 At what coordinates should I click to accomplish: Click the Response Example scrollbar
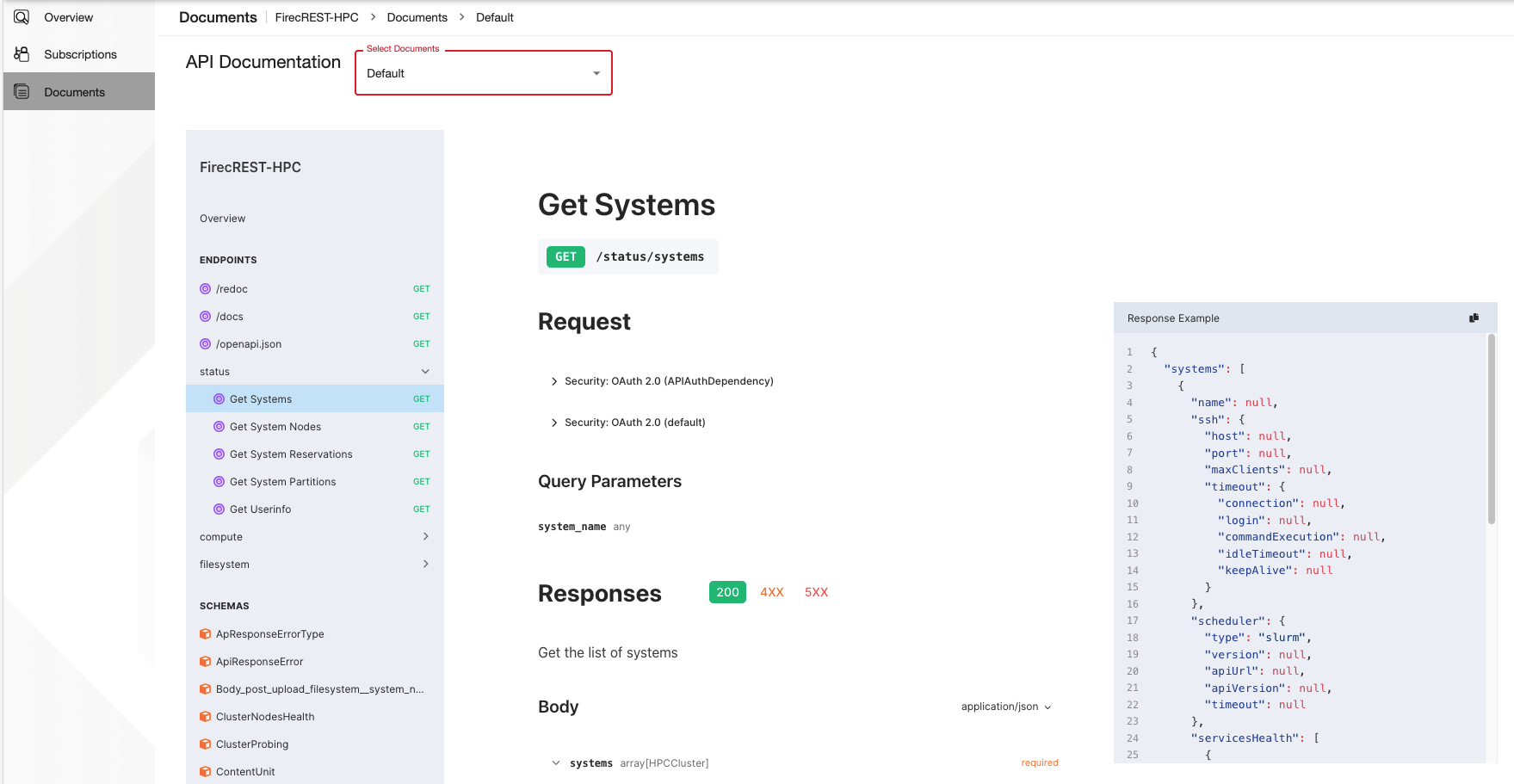click(x=1491, y=429)
